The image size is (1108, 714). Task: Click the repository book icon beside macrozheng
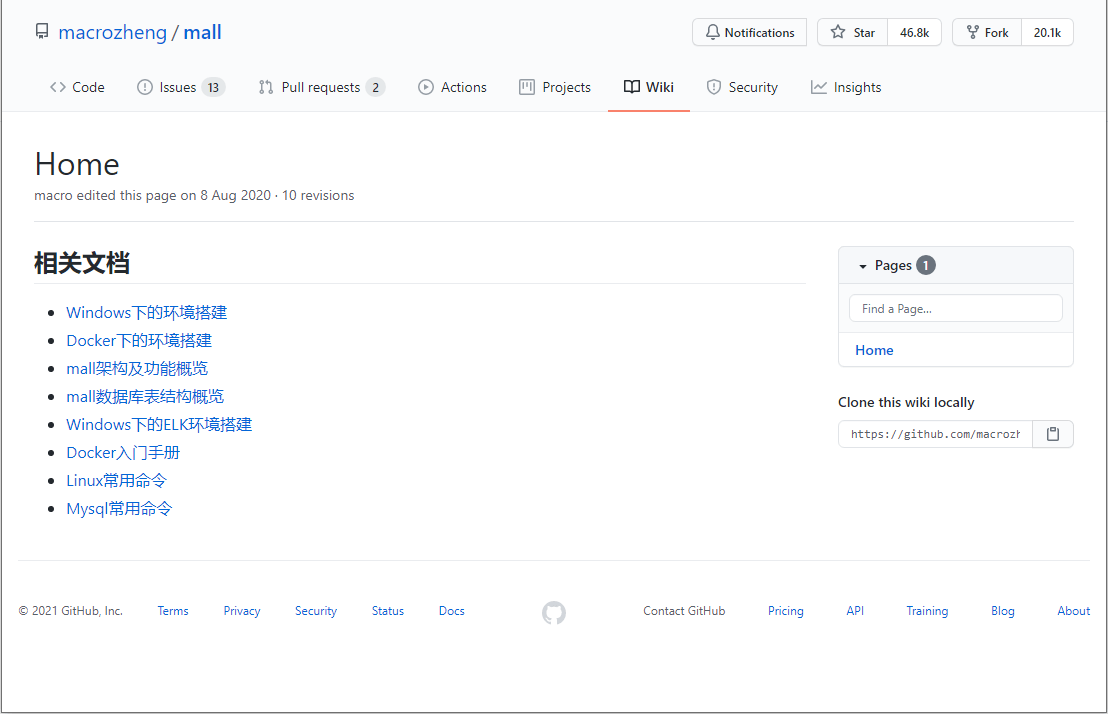[x=42, y=32]
